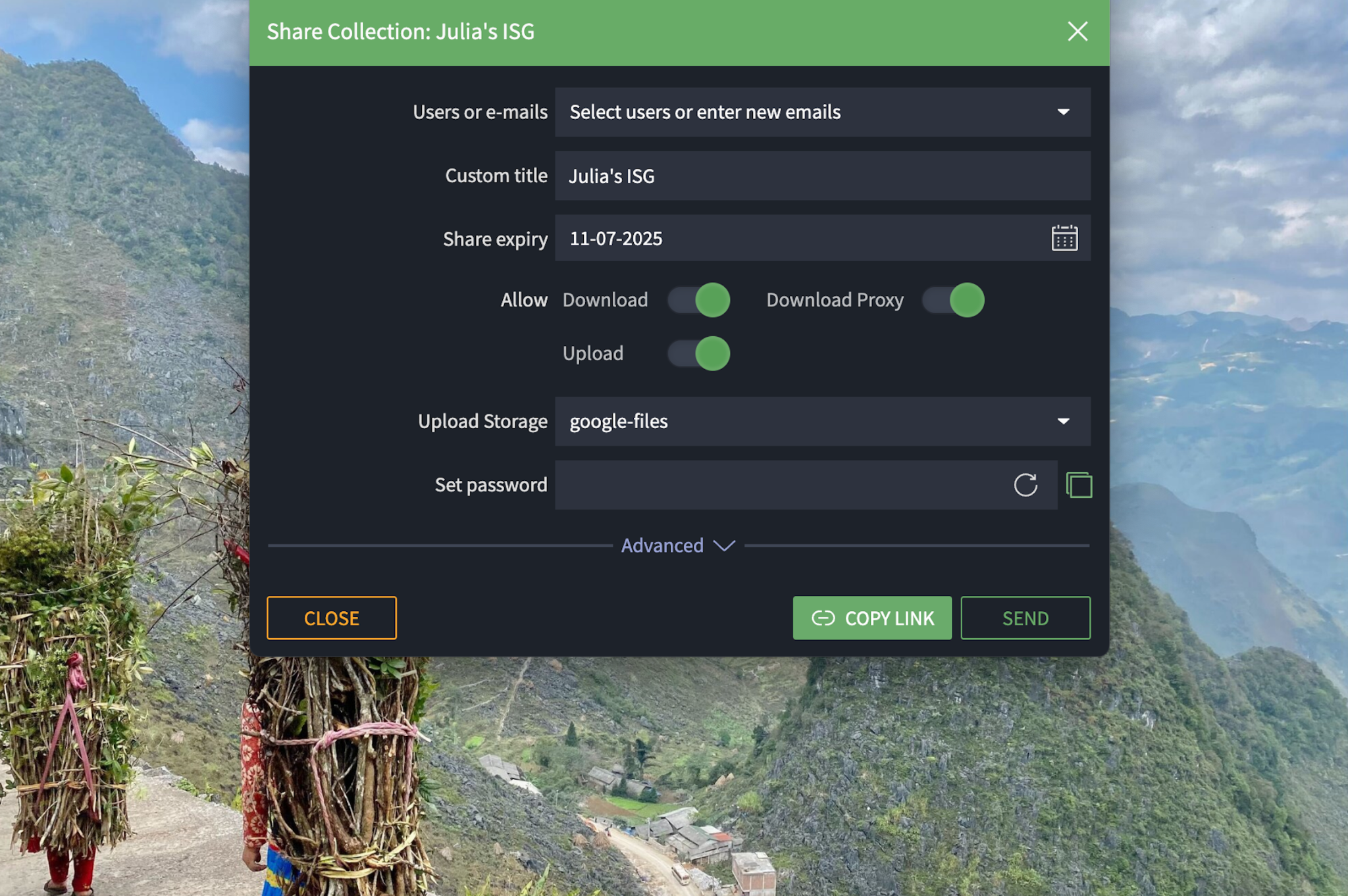Disable the Download Proxy toggle
This screenshot has width=1348, height=896.
pos(953,300)
